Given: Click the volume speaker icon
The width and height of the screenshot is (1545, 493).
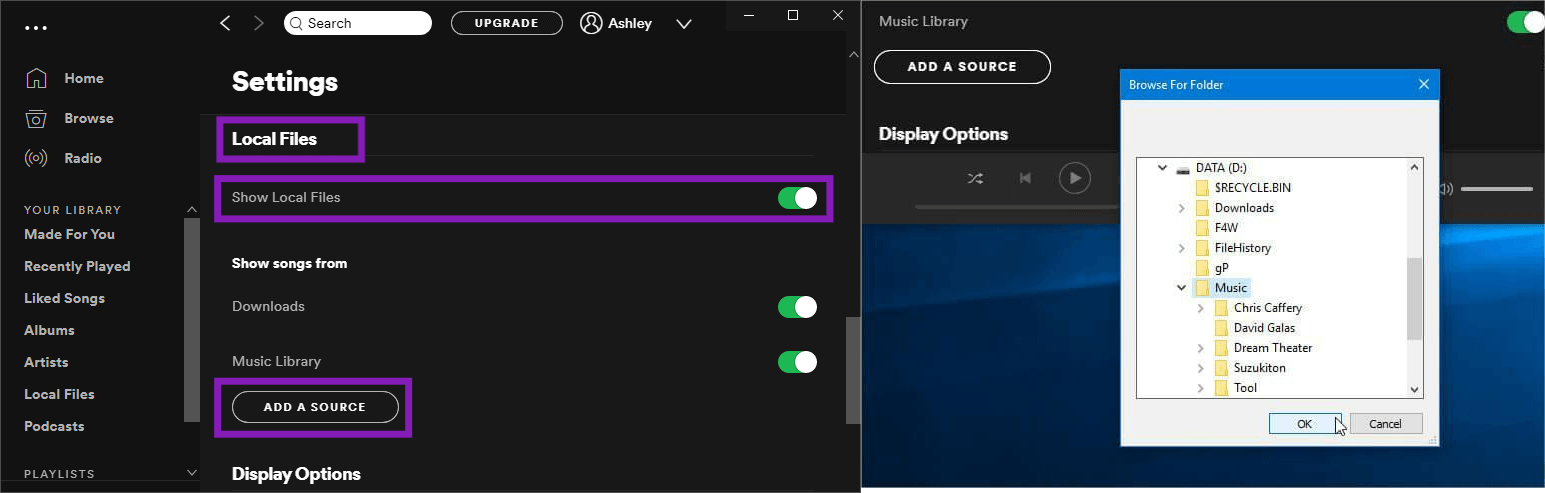Looking at the screenshot, I should (1445, 189).
